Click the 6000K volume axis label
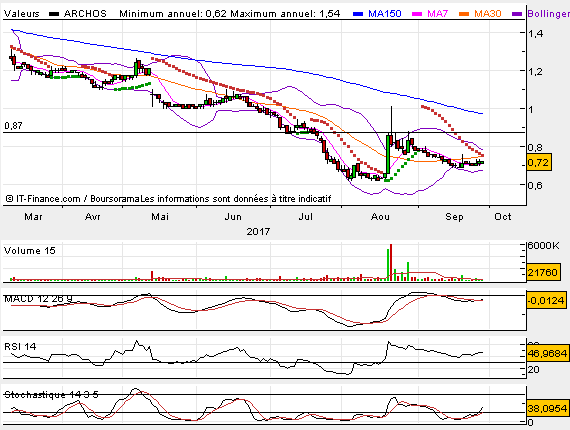The image size is (570, 430). [x=543, y=246]
